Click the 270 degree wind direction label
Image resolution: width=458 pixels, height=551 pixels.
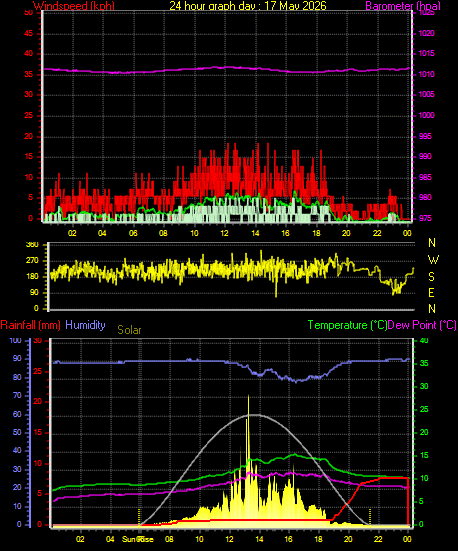pyautogui.click(x=32, y=261)
